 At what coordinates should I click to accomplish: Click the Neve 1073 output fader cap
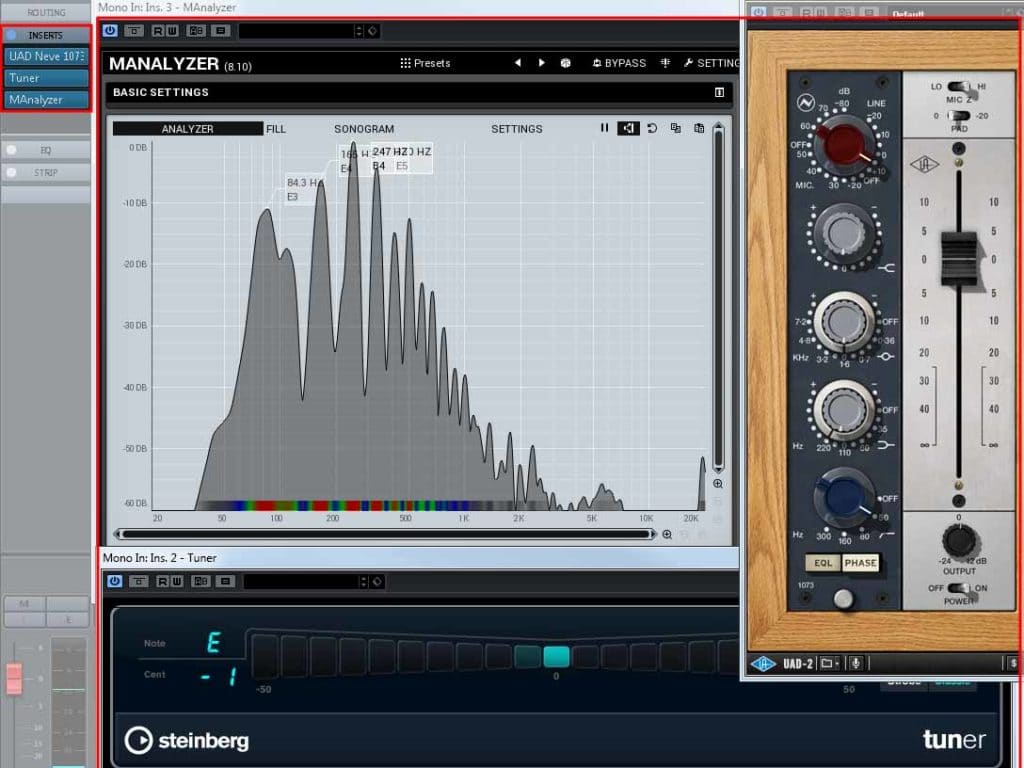coord(959,259)
